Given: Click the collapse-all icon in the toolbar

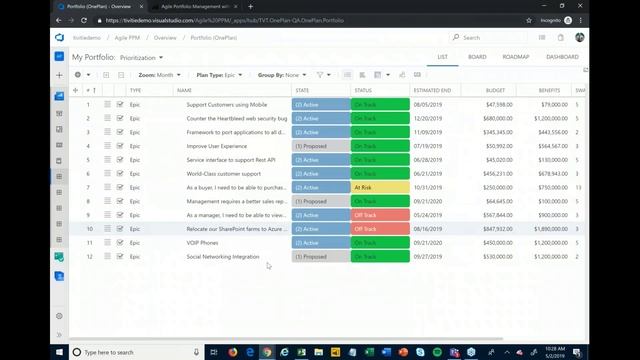Looking at the screenshot, I should [x=121, y=75].
